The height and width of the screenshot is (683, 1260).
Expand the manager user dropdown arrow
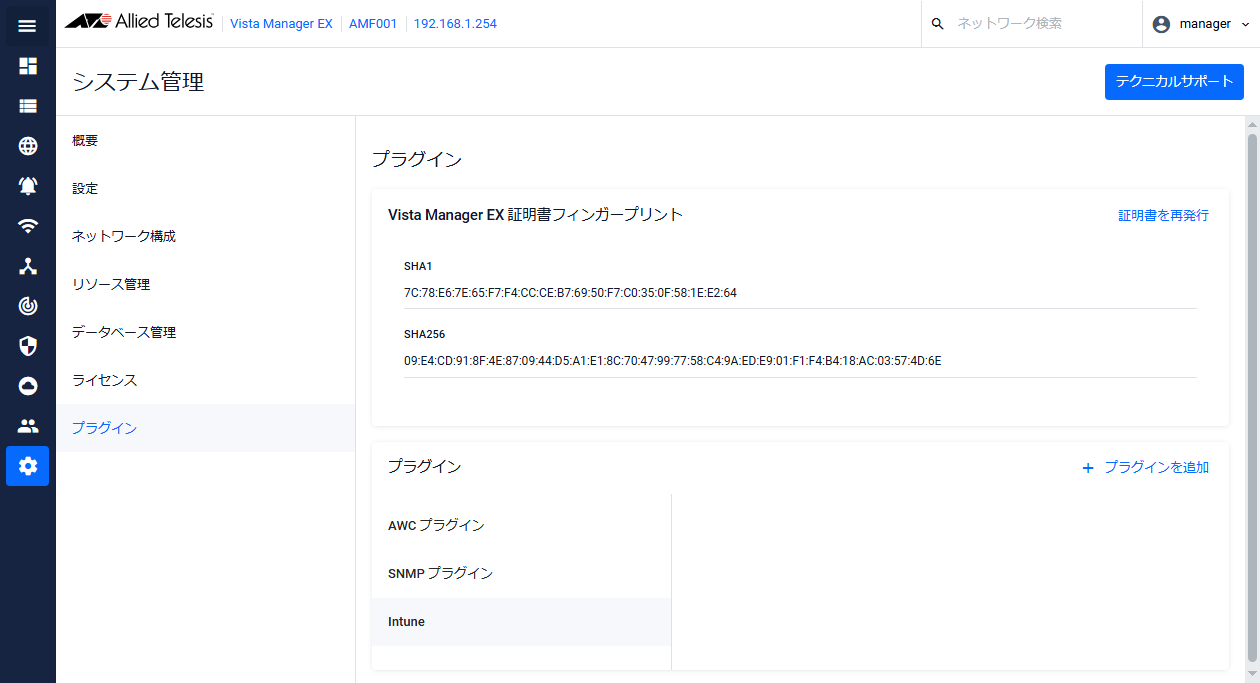point(1245,24)
